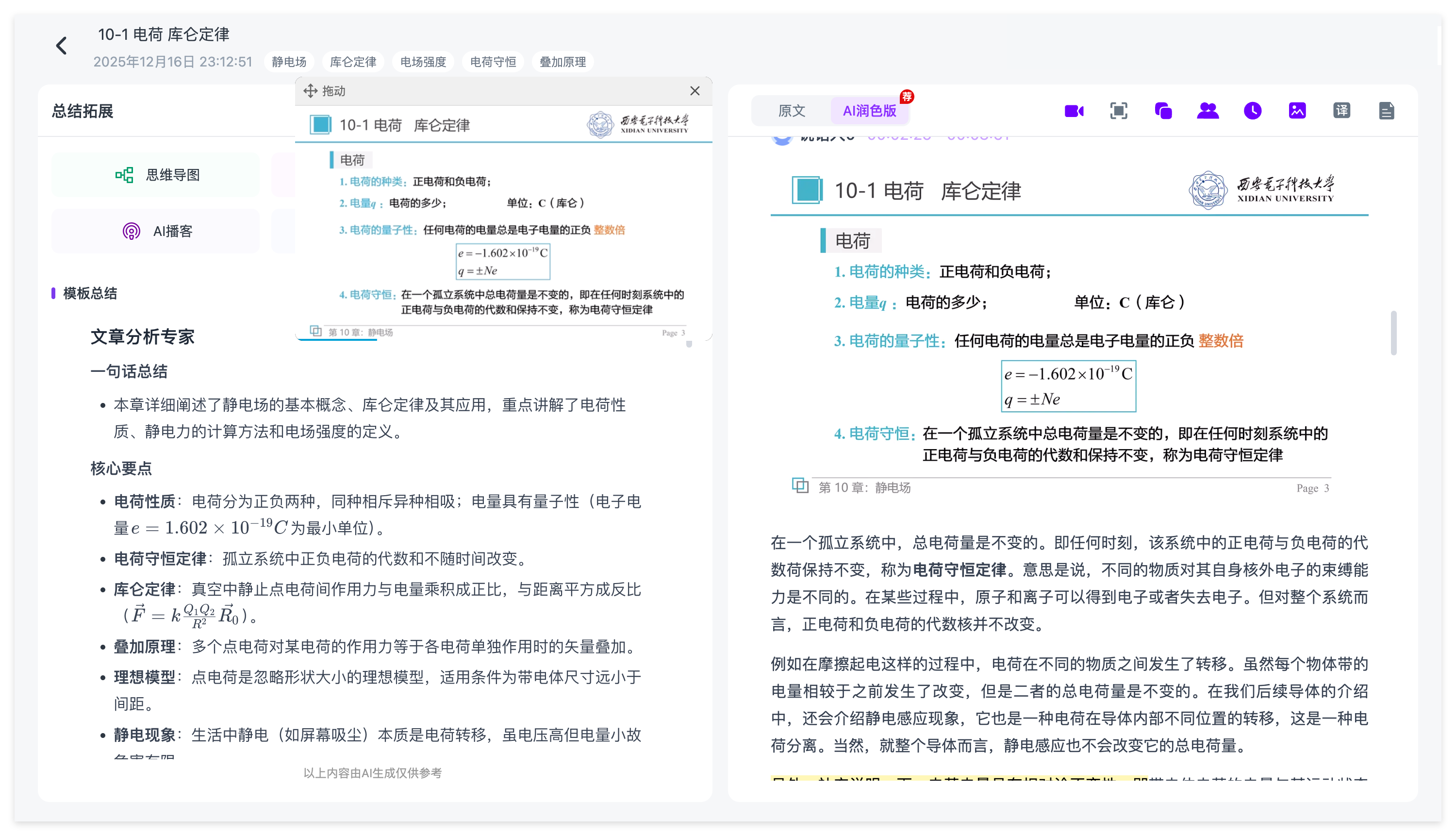
Task: Open the AI播客 podcast feature
Action: click(x=156, y=232)
